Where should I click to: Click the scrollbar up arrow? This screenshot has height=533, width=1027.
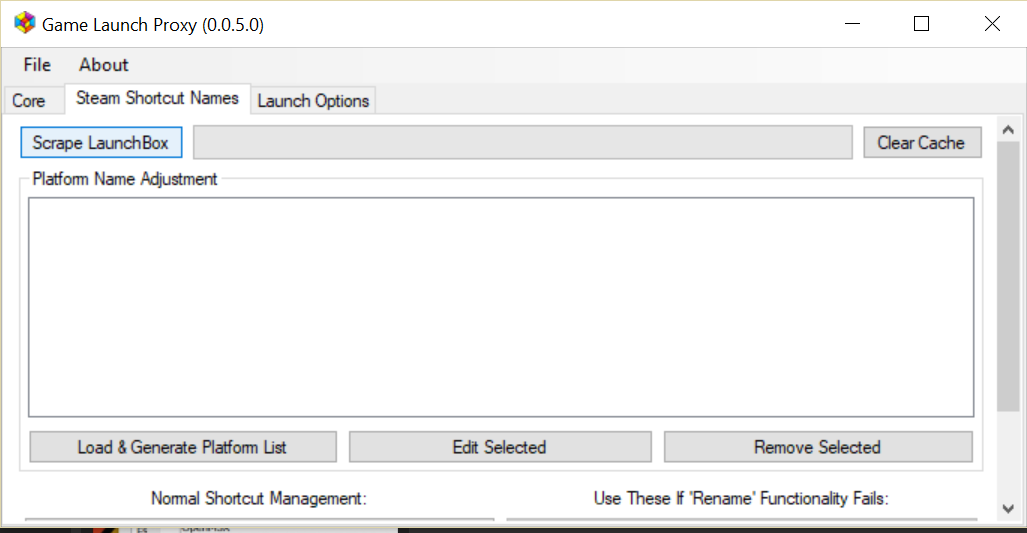(1009, 130)
